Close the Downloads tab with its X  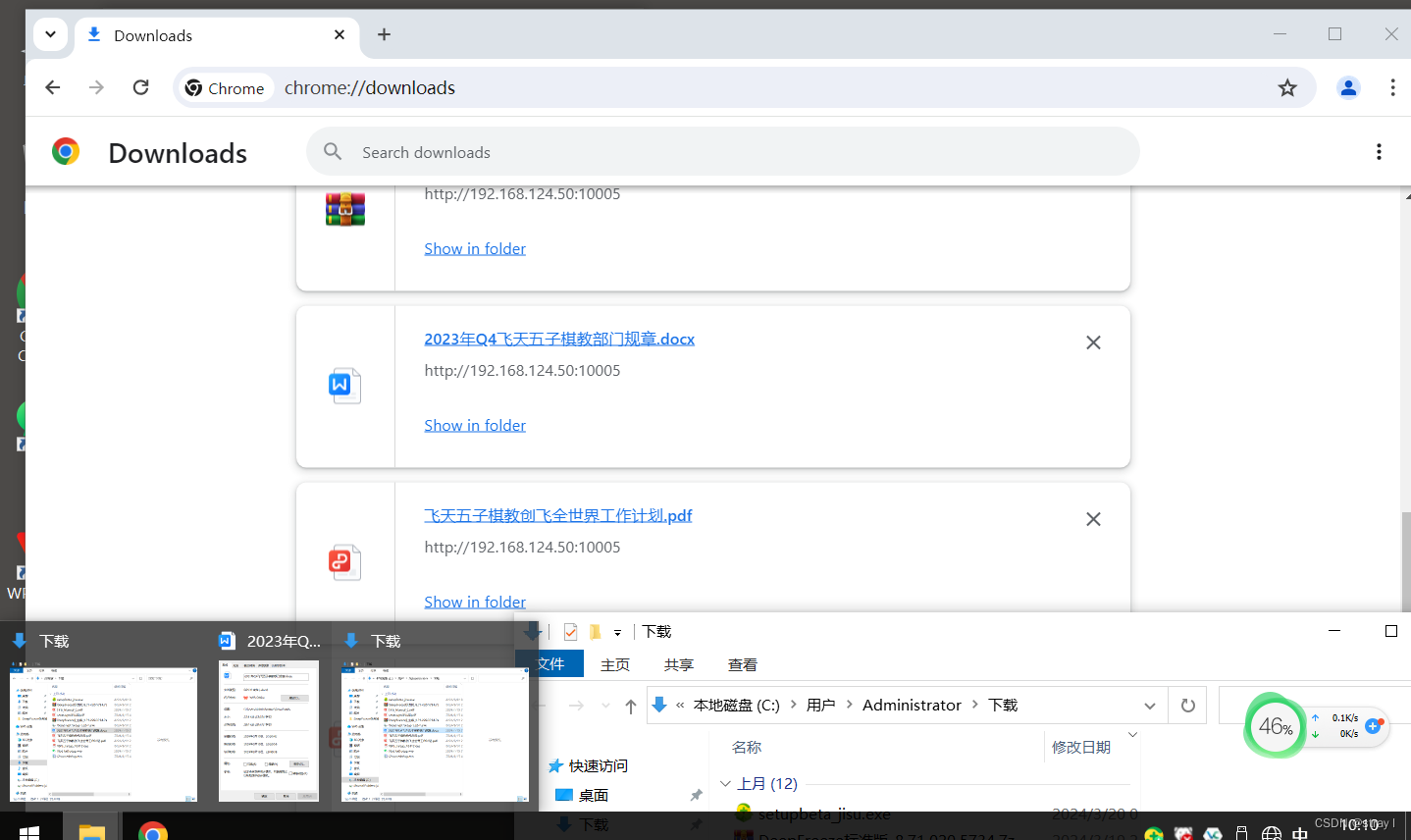(340, 34)
